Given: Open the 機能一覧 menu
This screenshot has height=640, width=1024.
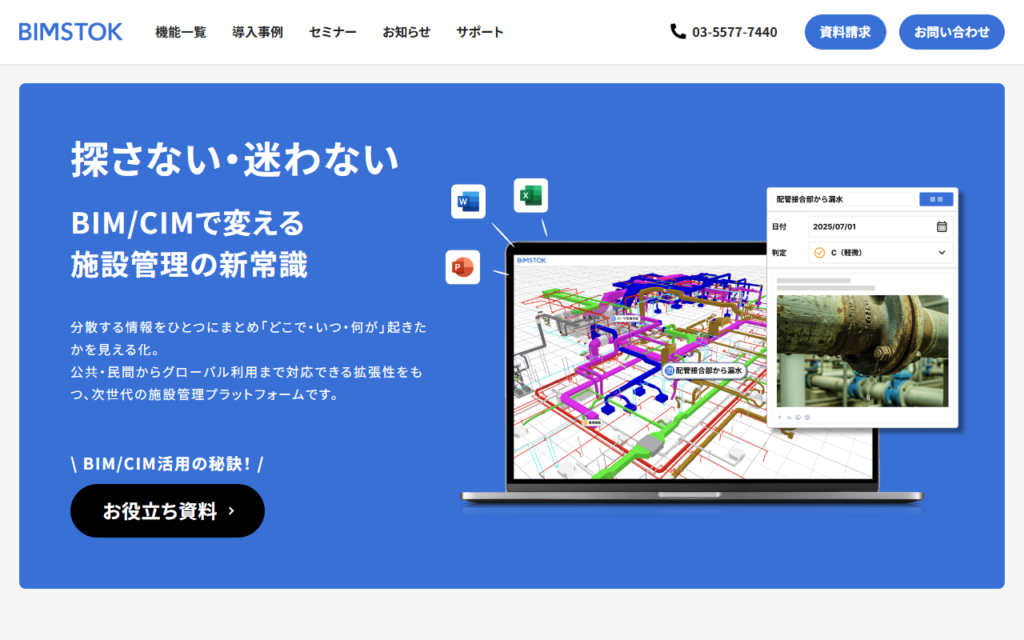Looking at the screenshot, I should coord(181,32).
